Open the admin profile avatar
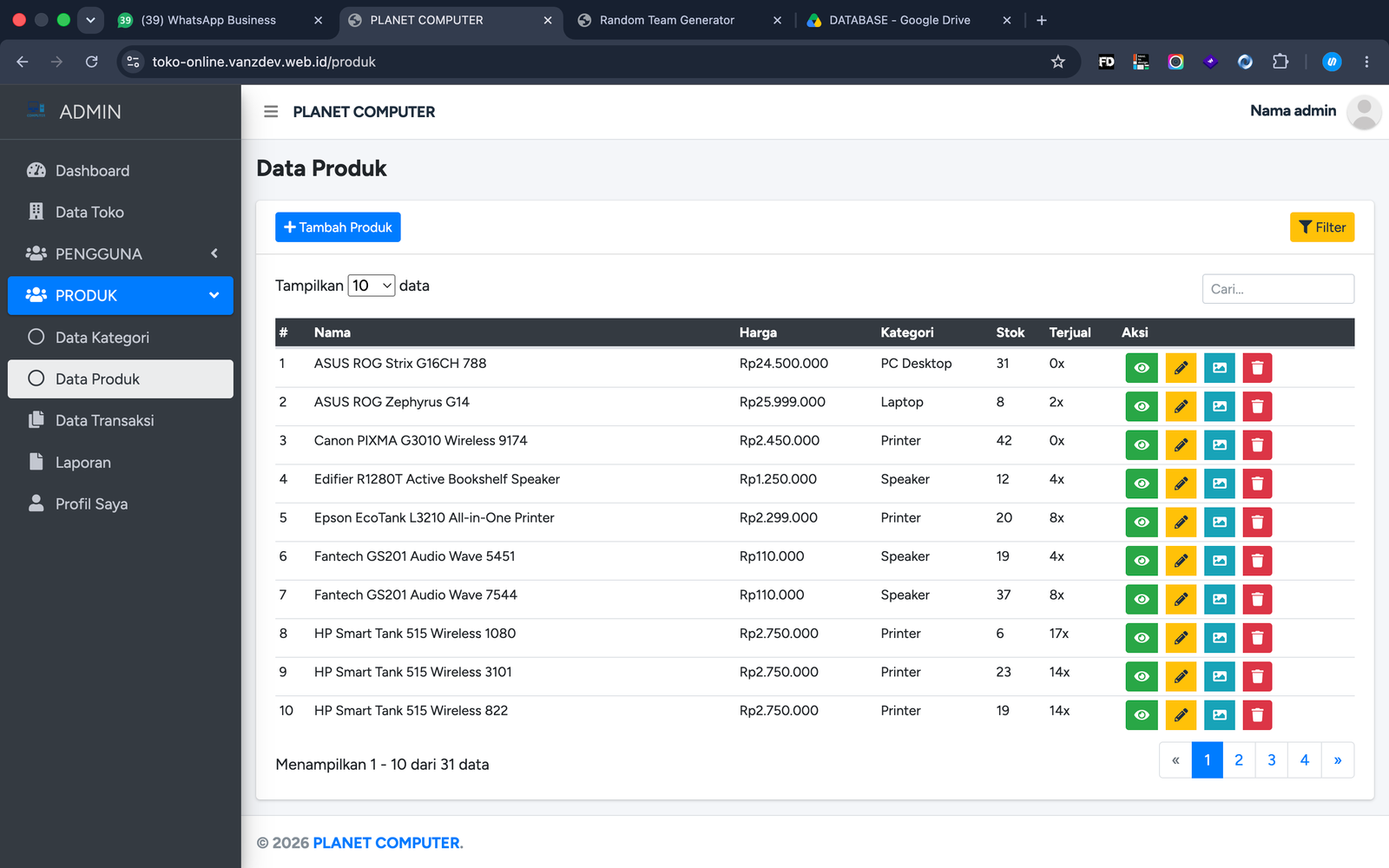This screenshot has height=868, width=1389. 1364,112
